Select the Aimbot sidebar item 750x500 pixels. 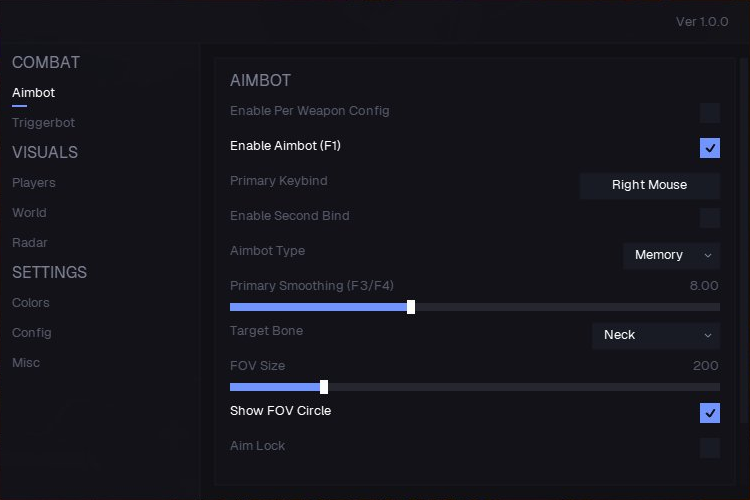33,92
